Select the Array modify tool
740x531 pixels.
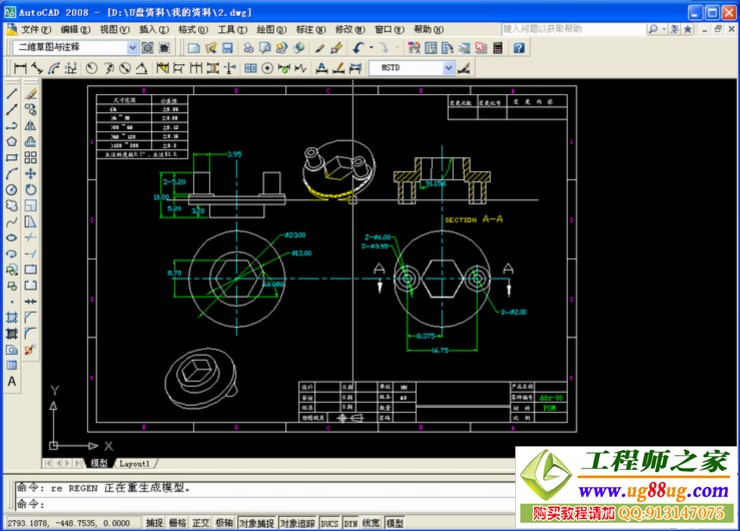(x=31, y=157)
